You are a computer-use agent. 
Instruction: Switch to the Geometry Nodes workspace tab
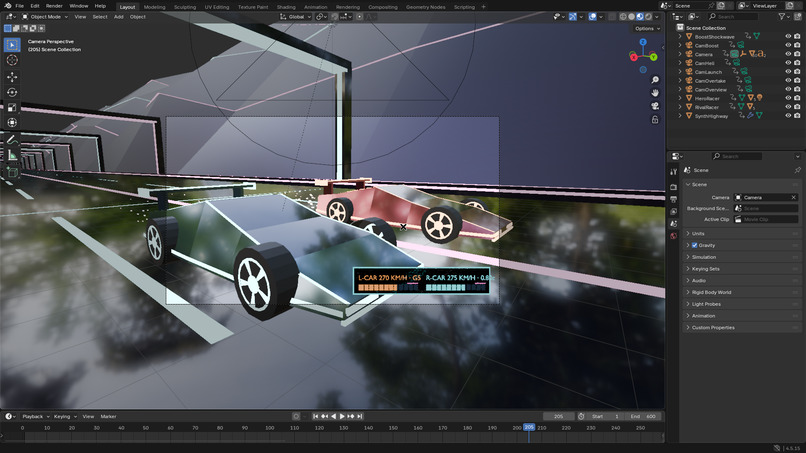point(425,7)
